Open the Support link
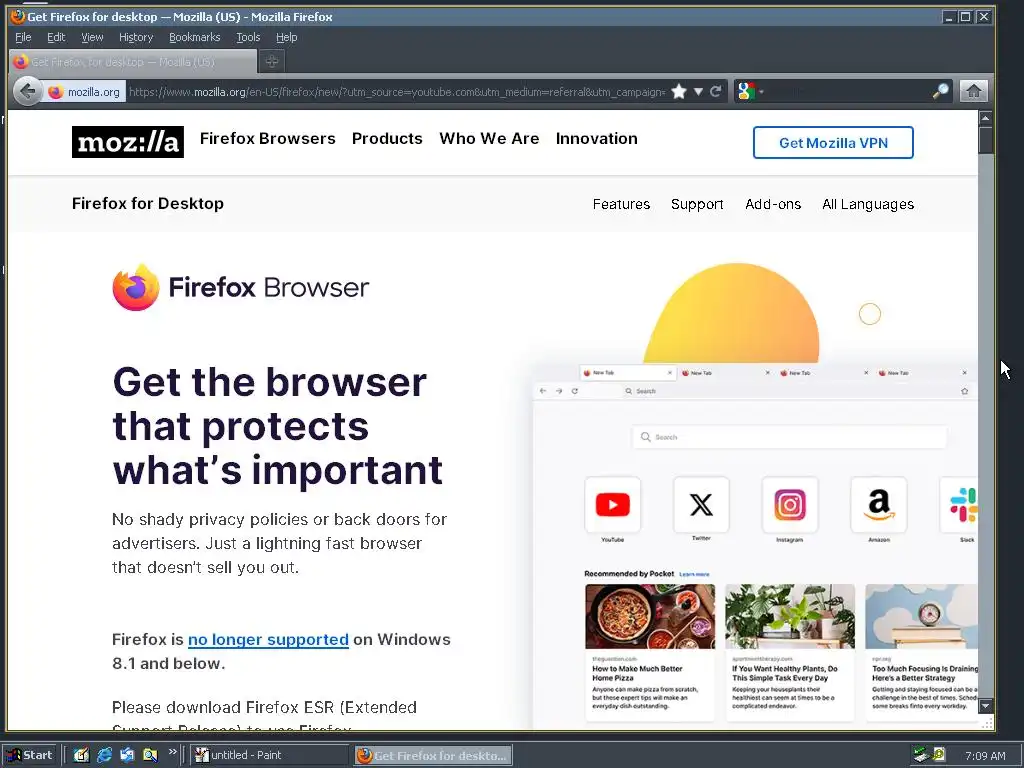This screenshot has height=768, width=1024. click(x=697, y=204)
